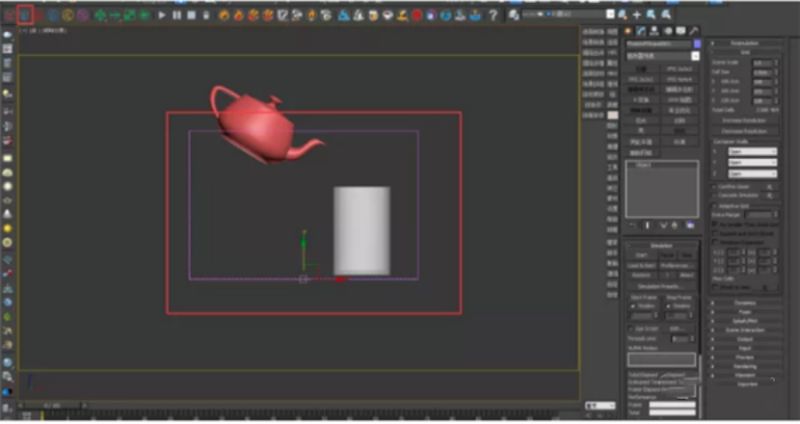Expand the Splash/Mist rollout
The height and width of the screenshot is (424, 800).
tap(744, 321)
